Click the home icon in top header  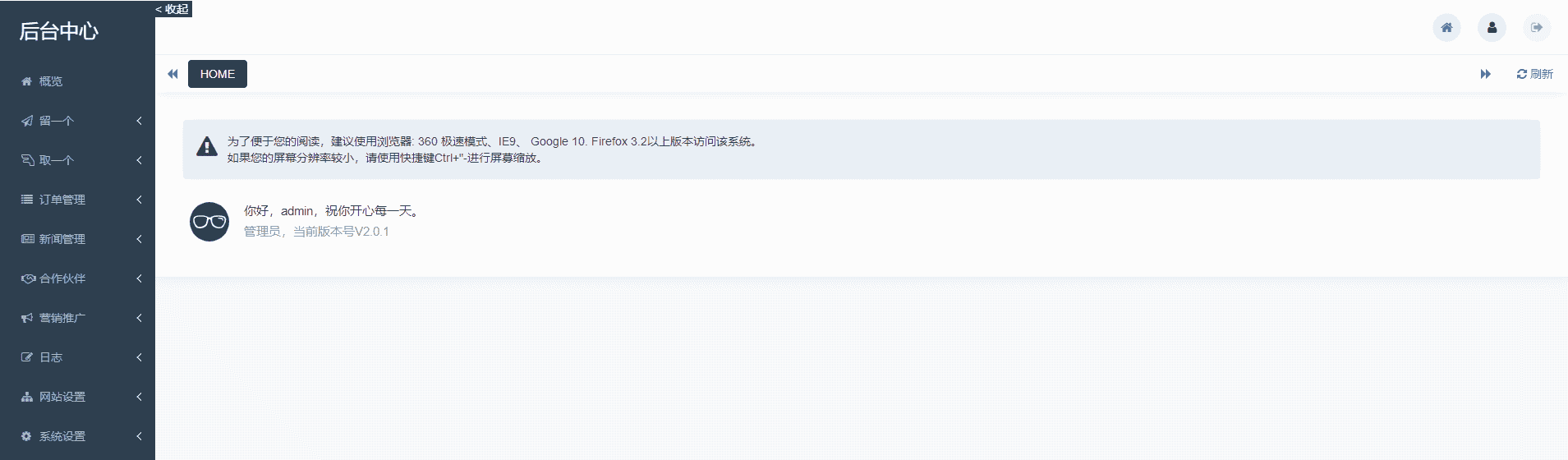(x=1446, y=27)
